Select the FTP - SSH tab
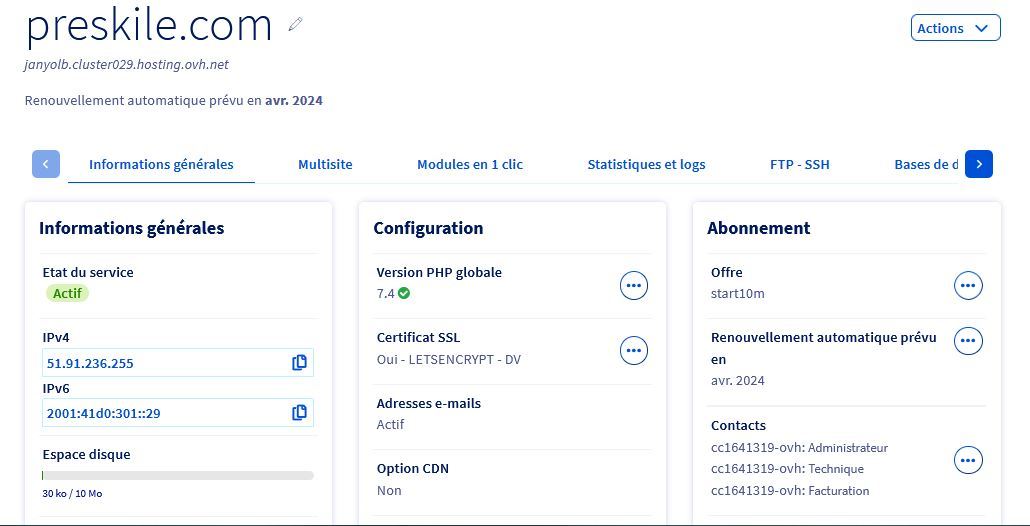Screen dimensions: 1030x526 [799, 164]
